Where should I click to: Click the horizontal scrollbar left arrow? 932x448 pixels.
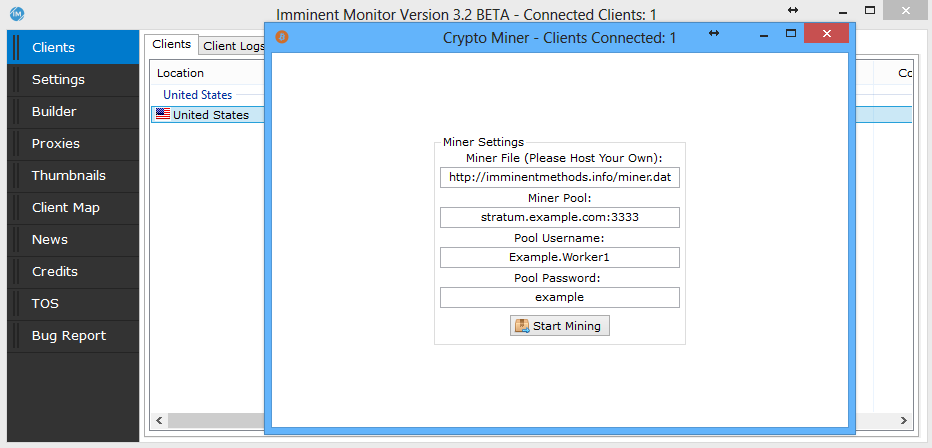click(159, 420)
